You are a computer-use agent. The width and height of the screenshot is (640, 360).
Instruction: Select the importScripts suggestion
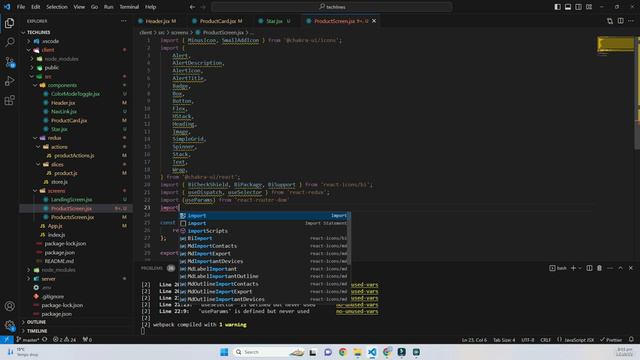coord(264,231)
